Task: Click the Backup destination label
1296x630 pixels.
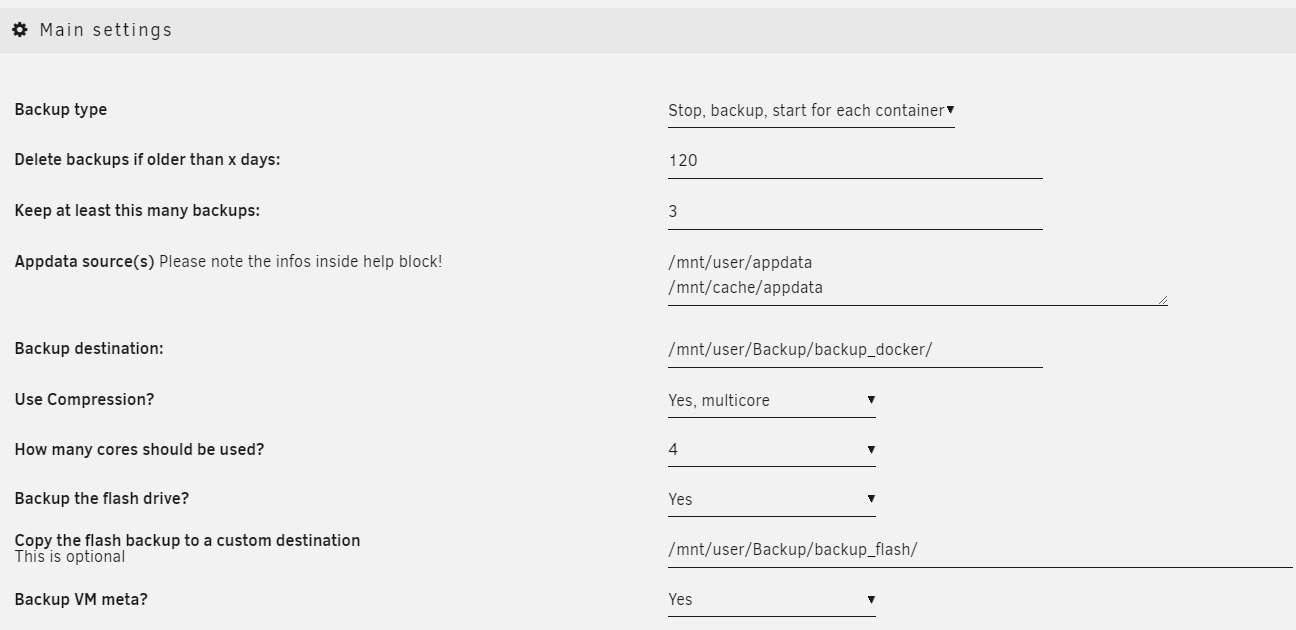Action: coord(89,349)
